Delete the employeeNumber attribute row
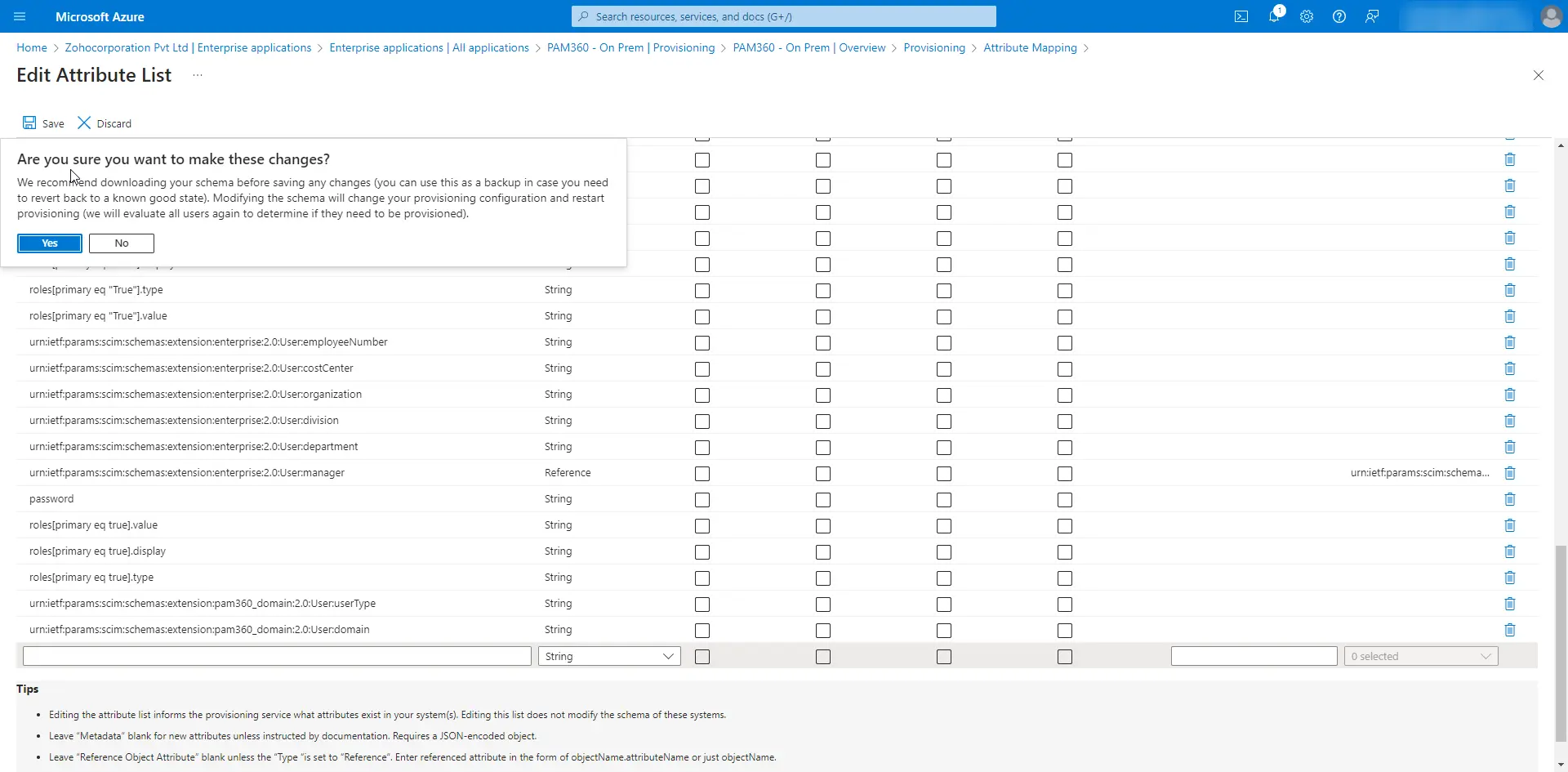The image size is (1568, 772). (1510, 342)
